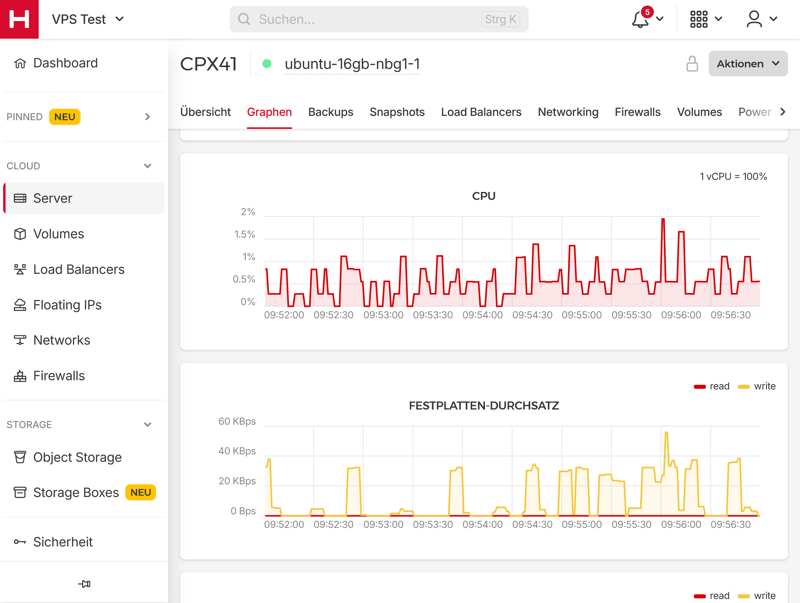This screenshot has width=800, height=603.
Task: Focus the Suchen search field
Action: coord(370,19)
